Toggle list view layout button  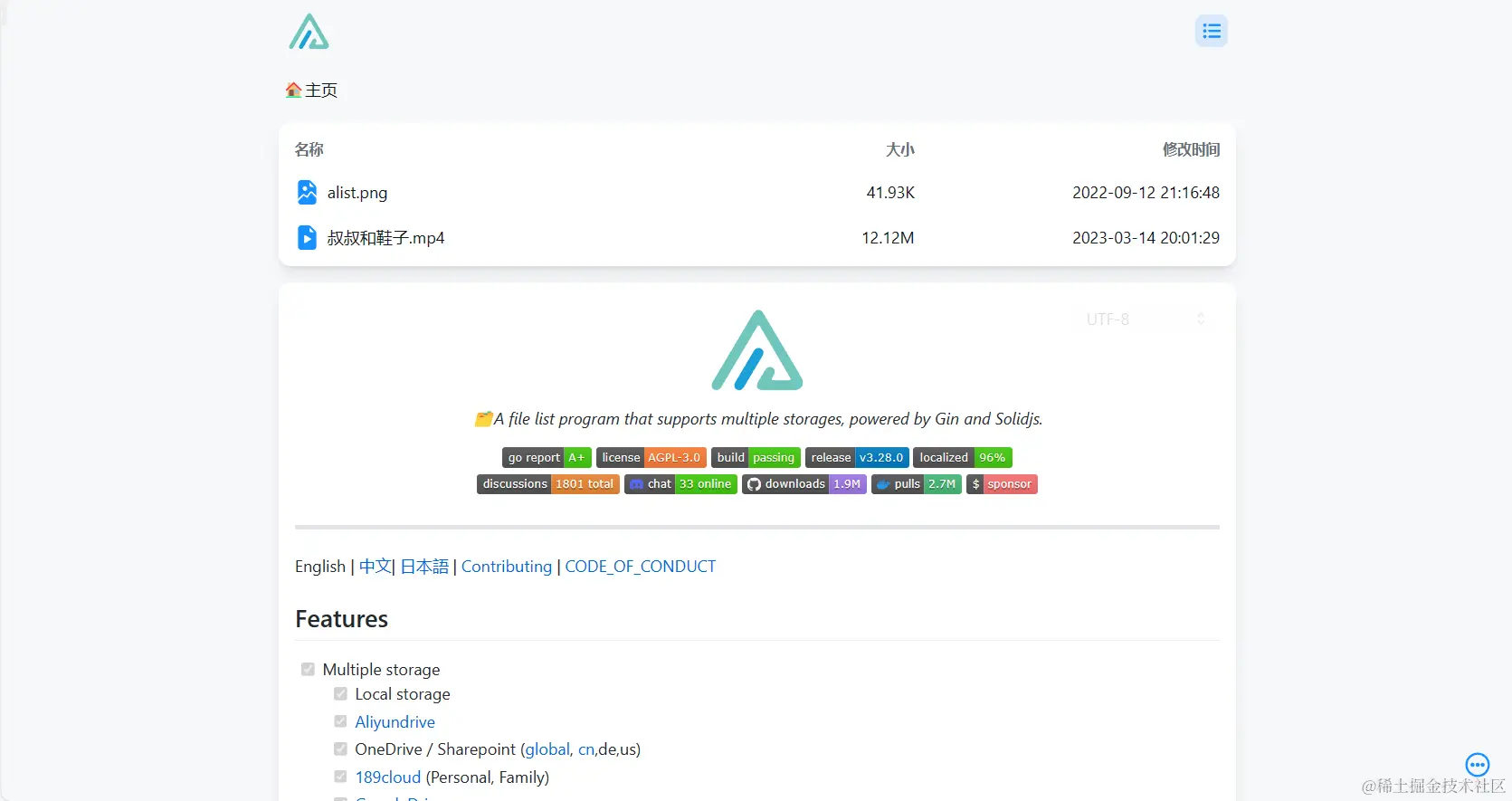pyautogui.click(x=1211, y=32)
